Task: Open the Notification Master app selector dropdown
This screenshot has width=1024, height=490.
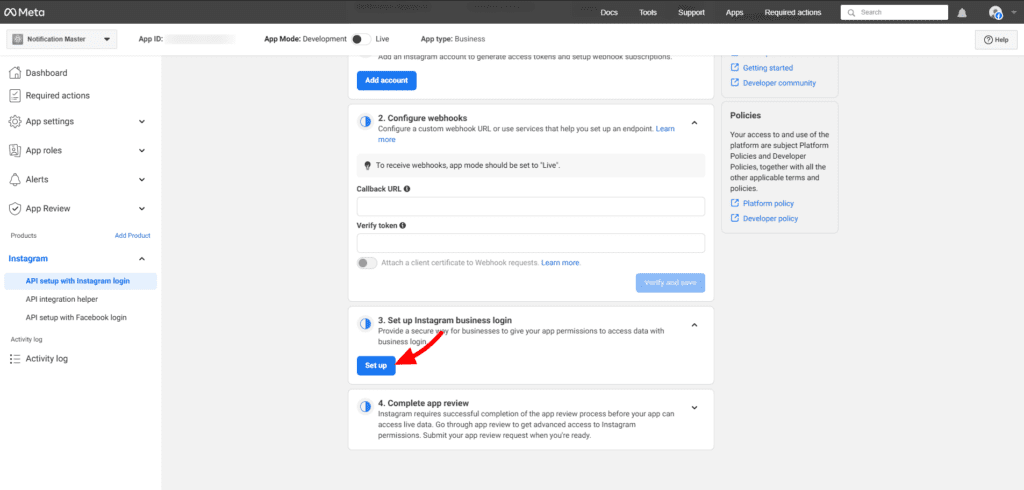Action: [62, 39]
